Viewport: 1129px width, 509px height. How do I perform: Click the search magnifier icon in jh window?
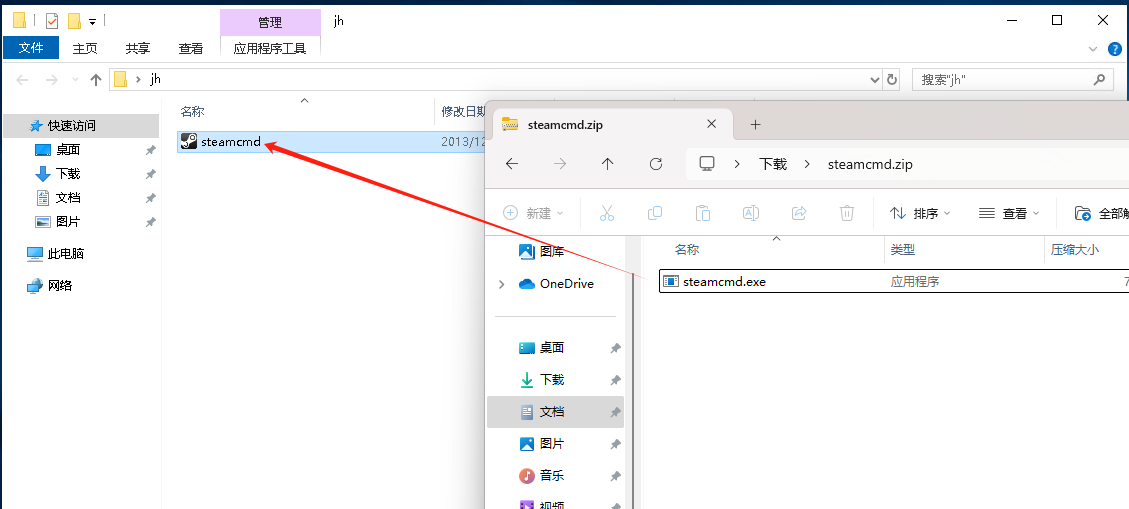click(1099, 79)
